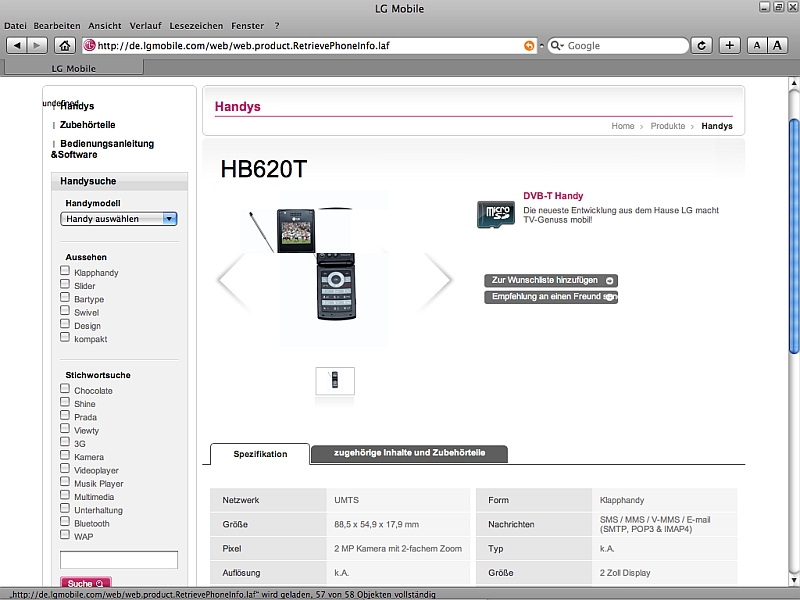This screenshot has width=800, height=600.
Task: Open the Ansicht menu
Action: (x=105, y=26)
